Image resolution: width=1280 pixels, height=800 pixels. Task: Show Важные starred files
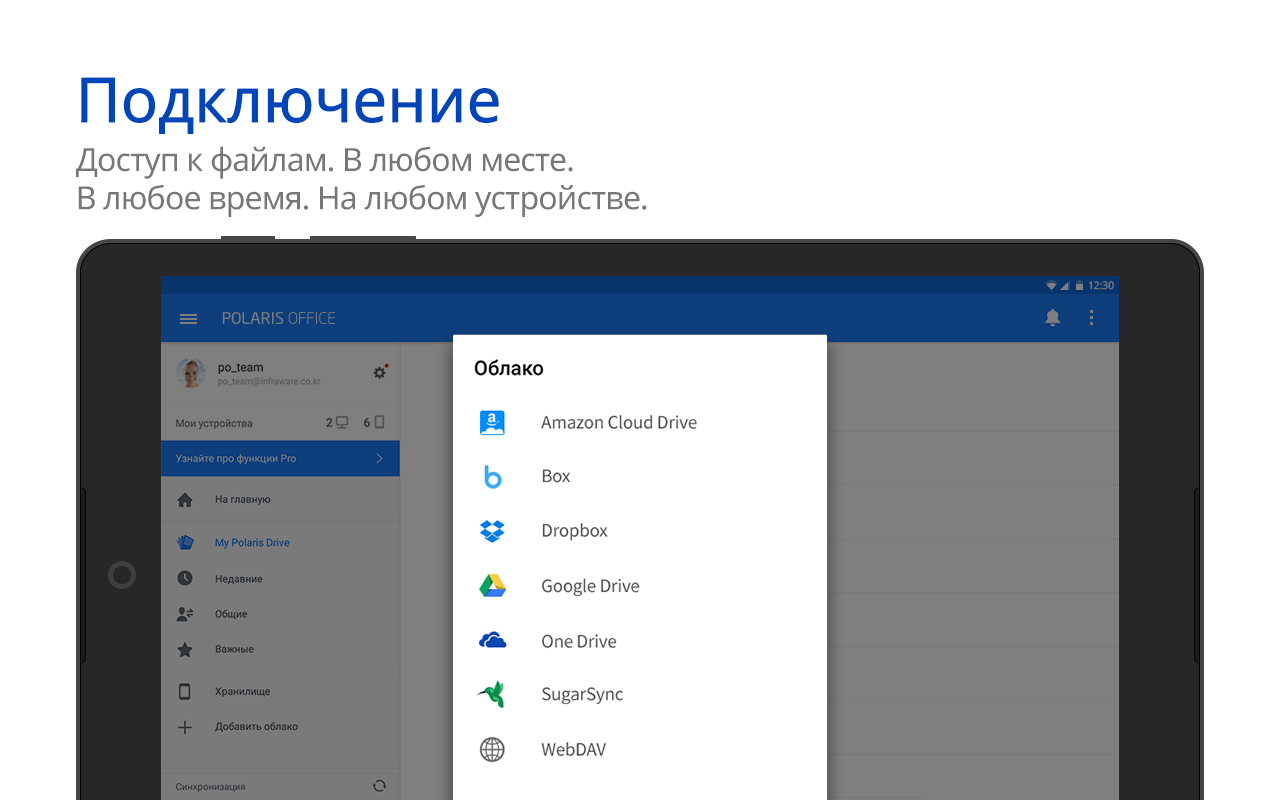coord(234,649)
